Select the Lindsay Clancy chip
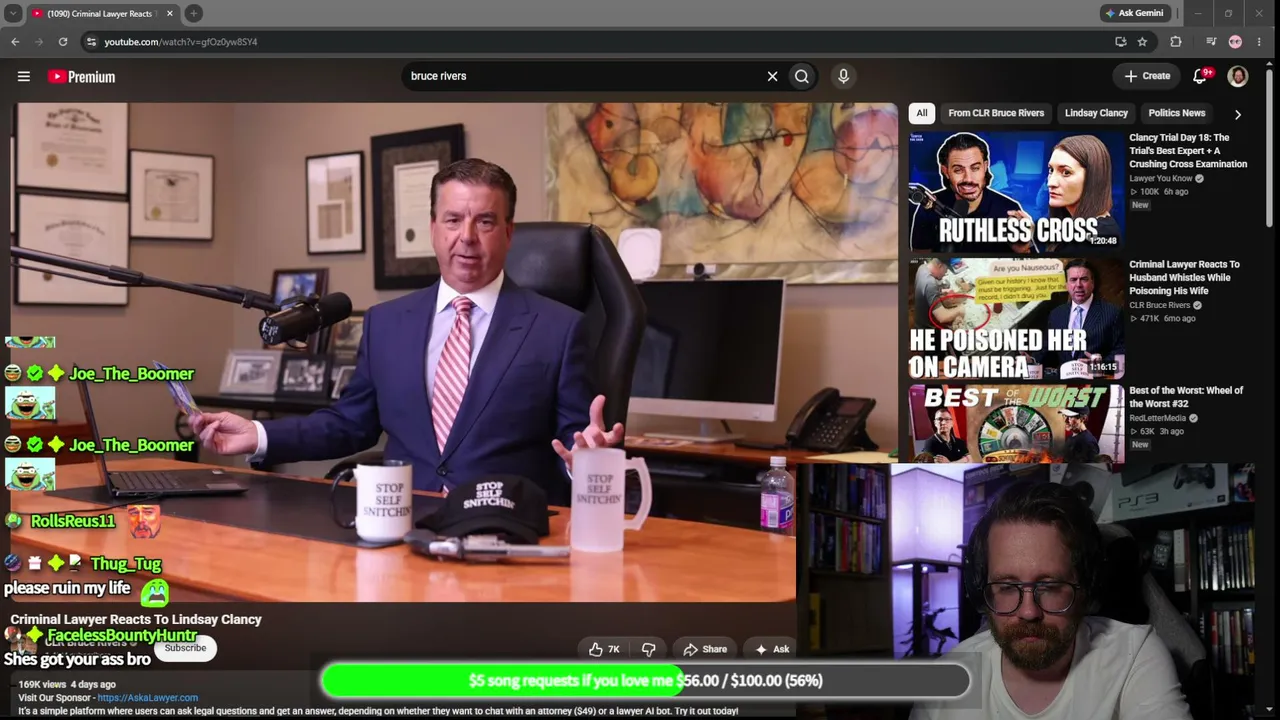The width and height of the screenshot is (1280, 720). click(1096, 113)
